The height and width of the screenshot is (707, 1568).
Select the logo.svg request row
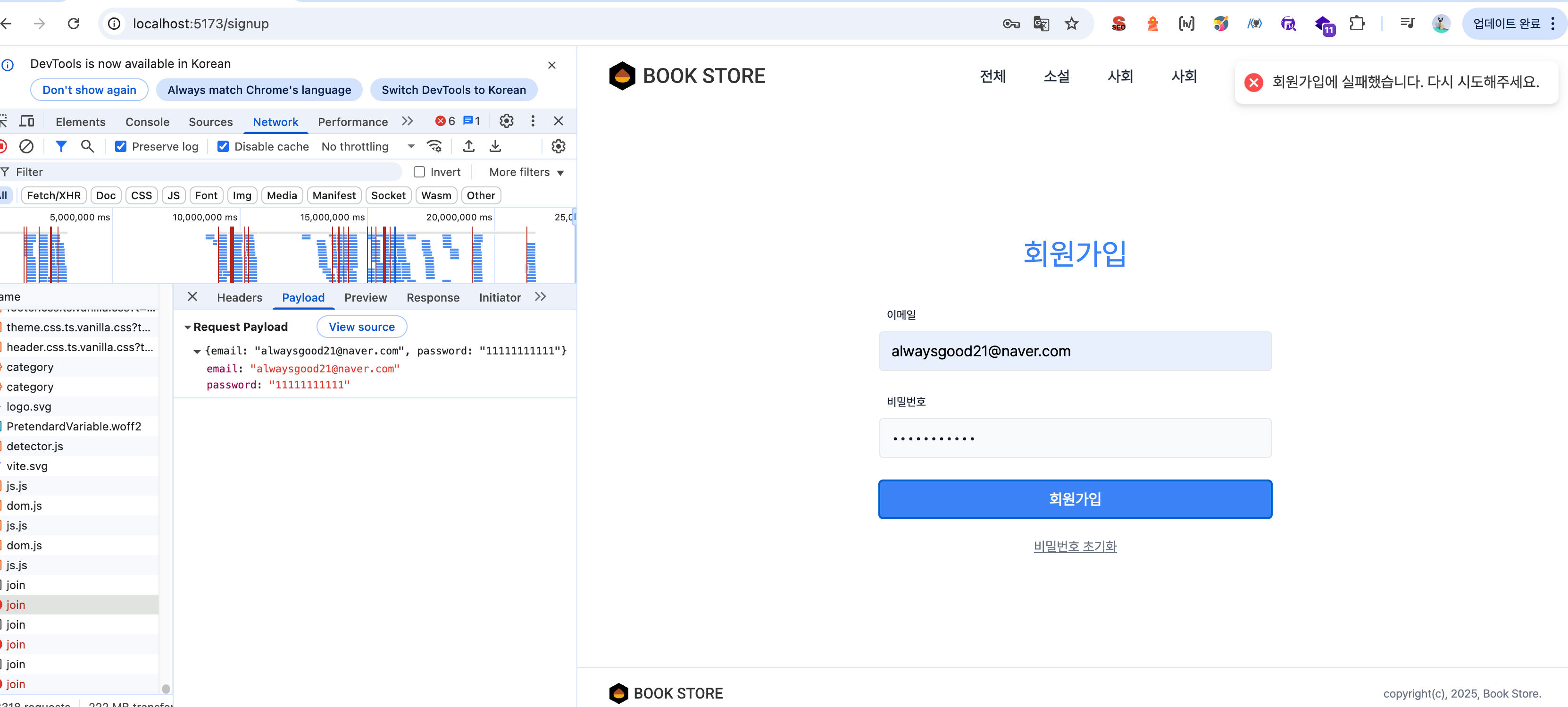(x=79, y=407)
